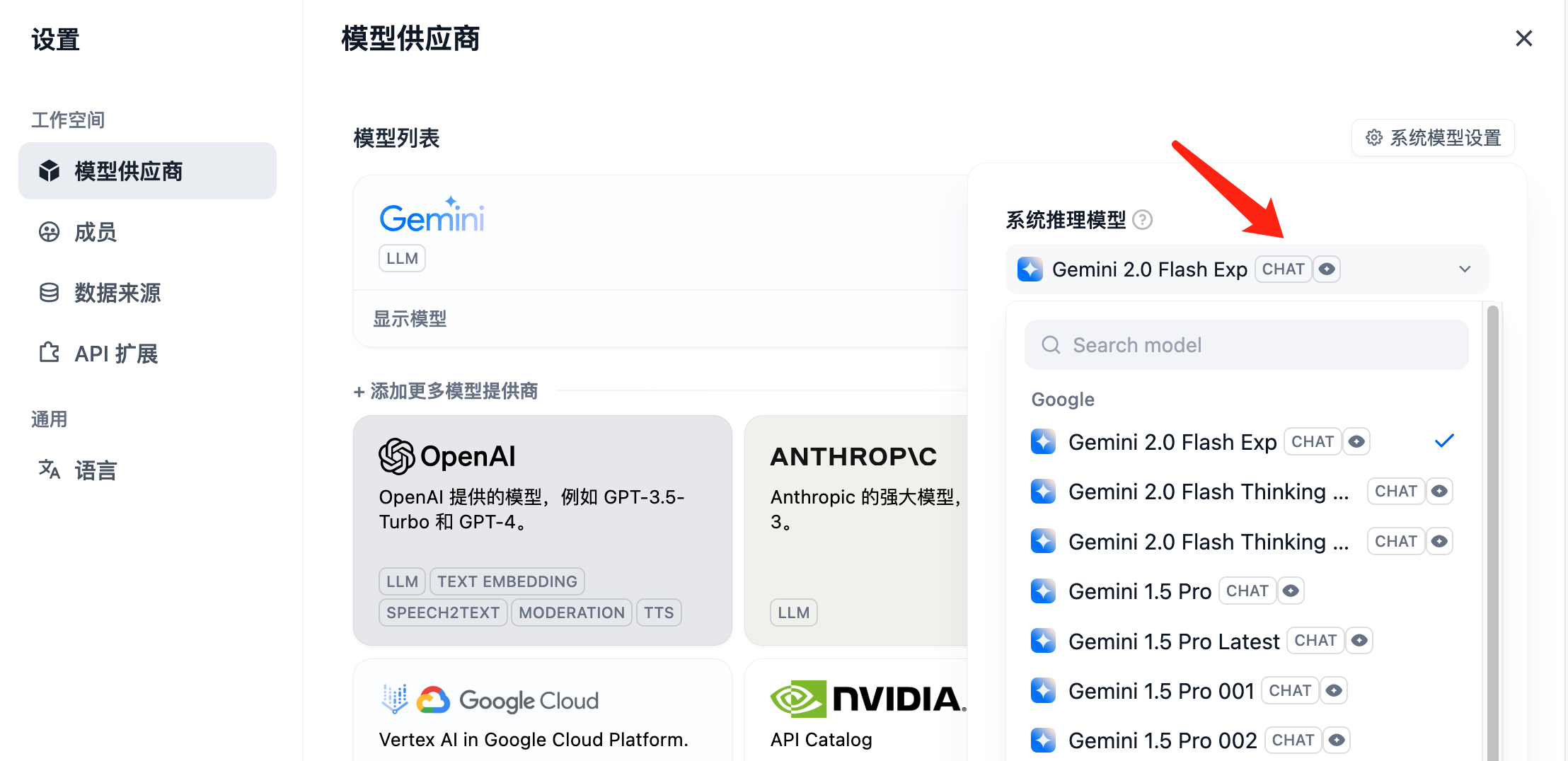The width and height of the screenshot is (1568, 761).
Task: Open the Anthropic provider card
Action: [x=856, y=530]
